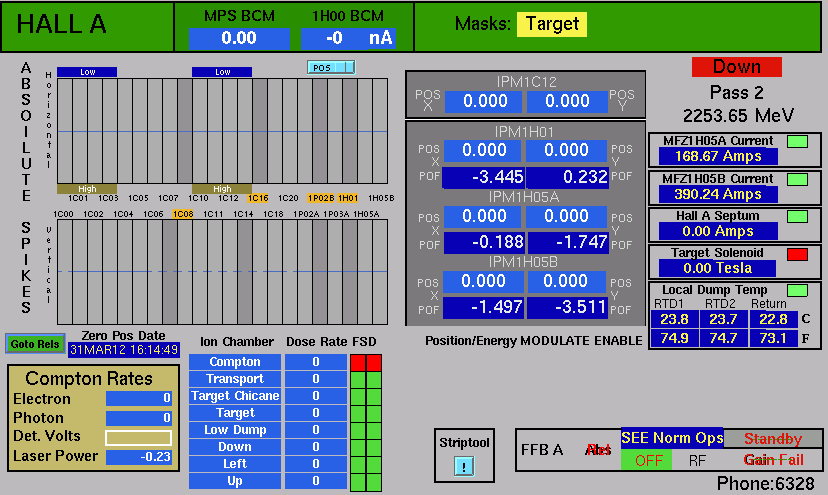Click highlighted 1C08 BPM label
This screenshot has width=828, height=495.
coord(183,214)
